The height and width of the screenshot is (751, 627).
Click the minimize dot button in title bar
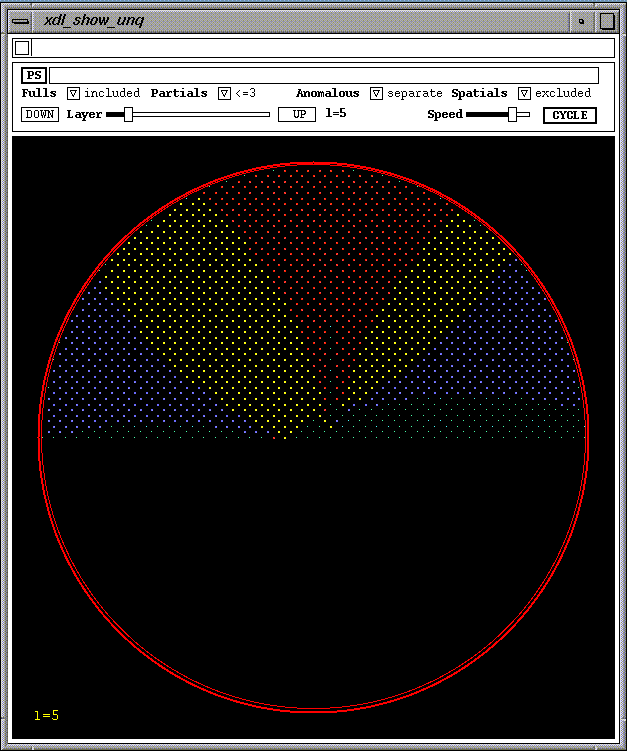click(581, 20)
